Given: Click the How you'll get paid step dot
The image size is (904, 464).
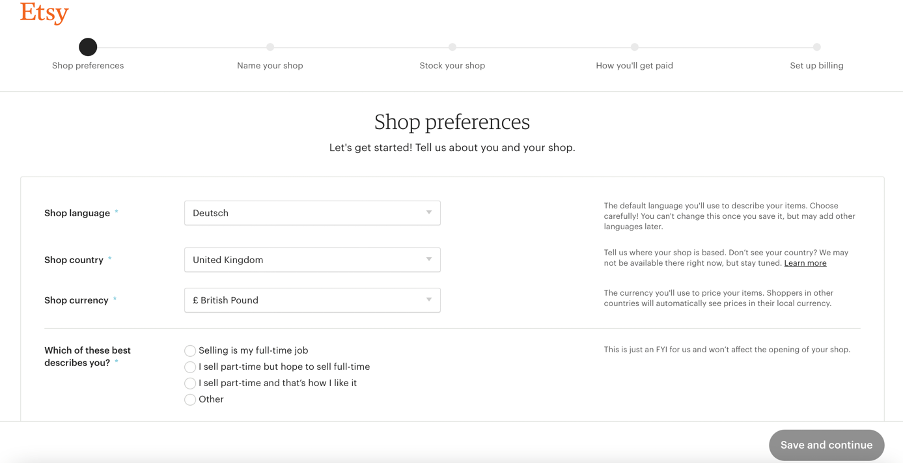Looking at the screenshot, I should 634,46.
